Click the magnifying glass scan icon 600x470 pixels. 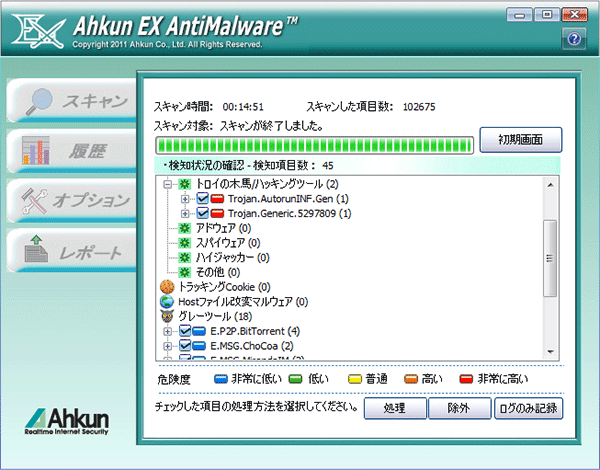click(39, 101)
